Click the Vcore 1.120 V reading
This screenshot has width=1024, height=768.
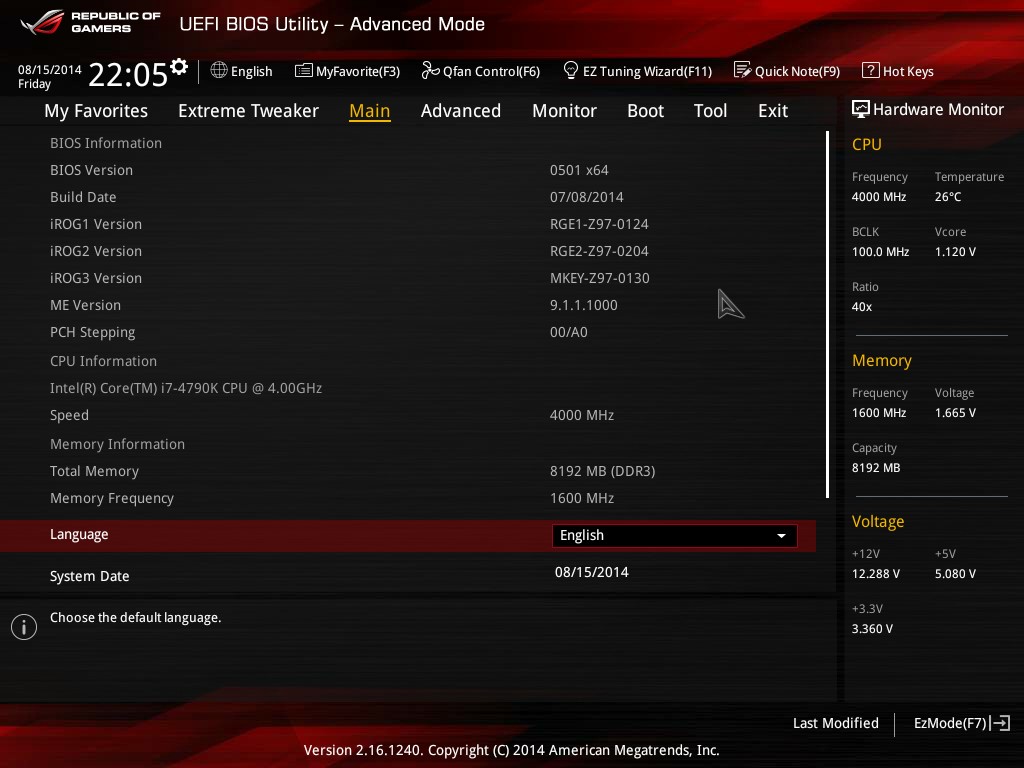(x=955, y=251)
